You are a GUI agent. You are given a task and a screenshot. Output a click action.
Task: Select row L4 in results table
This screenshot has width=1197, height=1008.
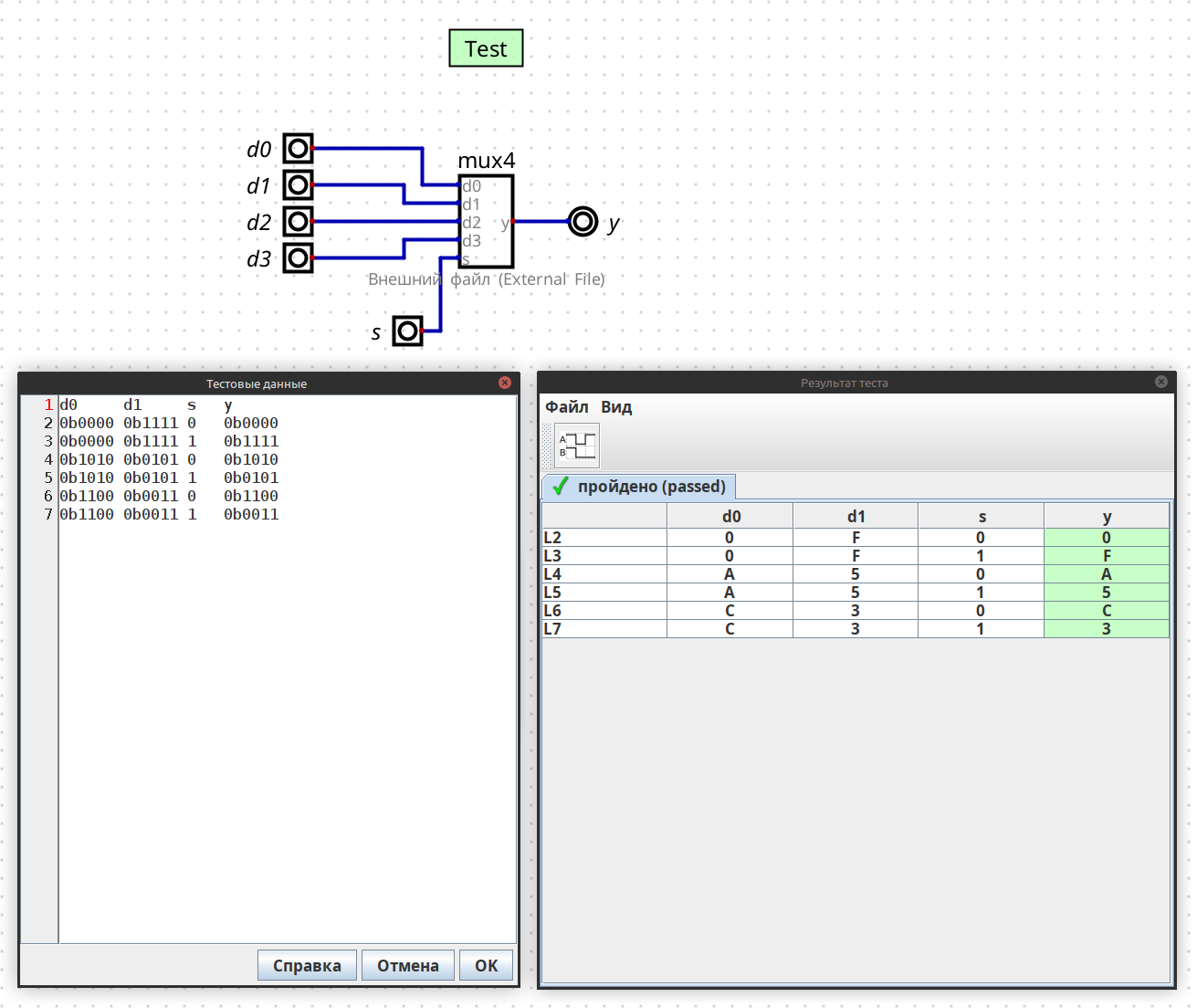click(856, 574)
